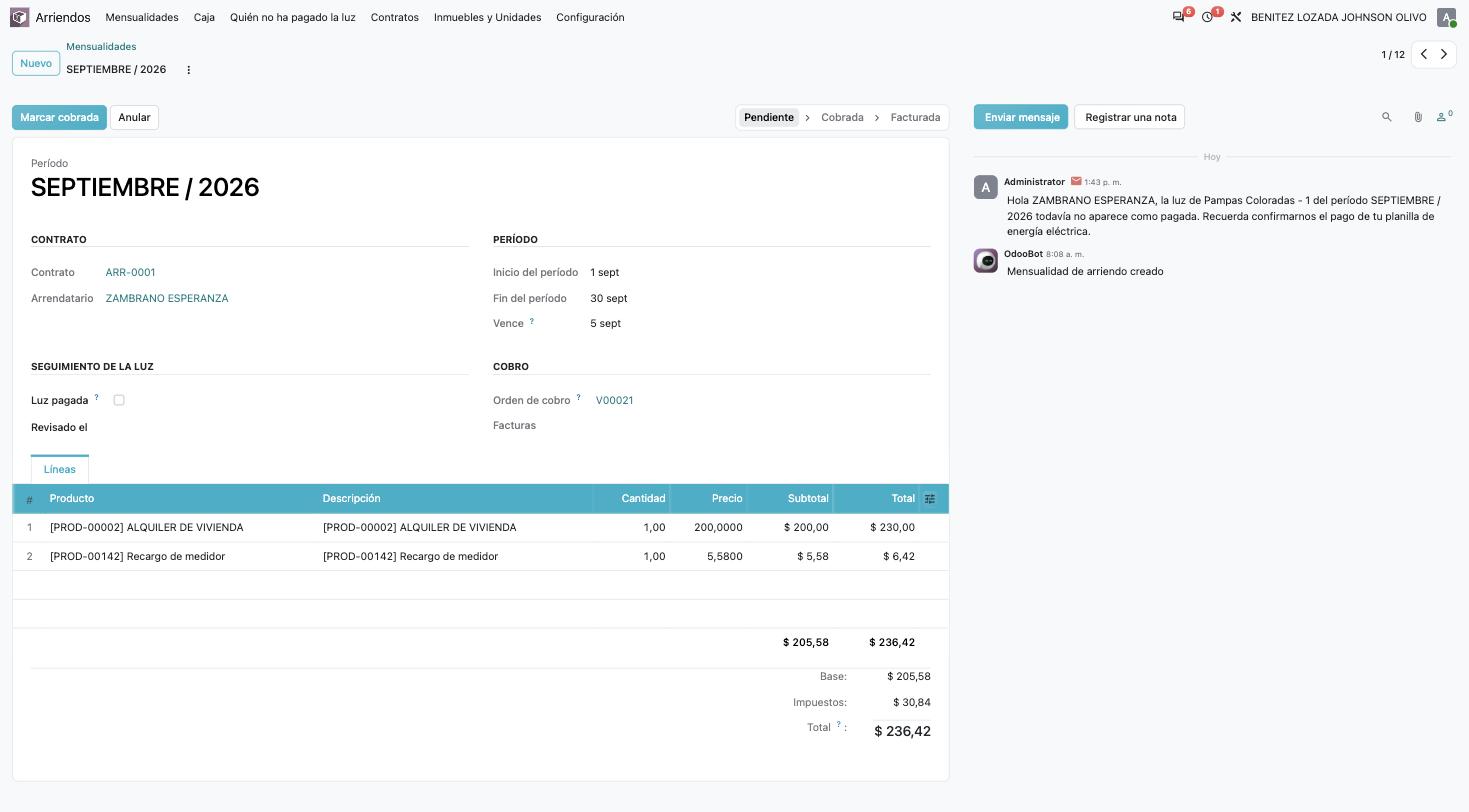The height and width of the screenshot is (812, 1469).
Task: Set status to Cobrada
Action: click(842, 117)
